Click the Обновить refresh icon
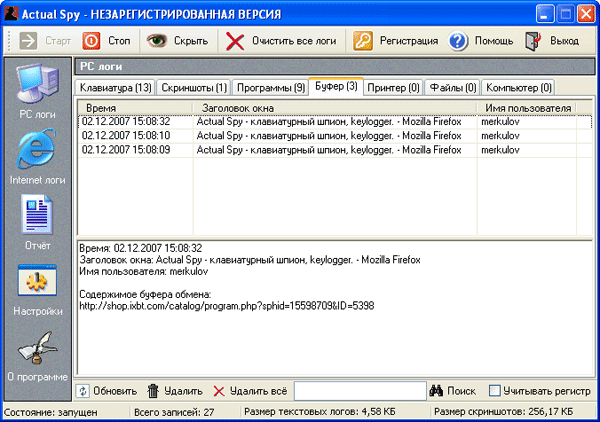Viewport: 600px width, 422px height. point(82,391)
